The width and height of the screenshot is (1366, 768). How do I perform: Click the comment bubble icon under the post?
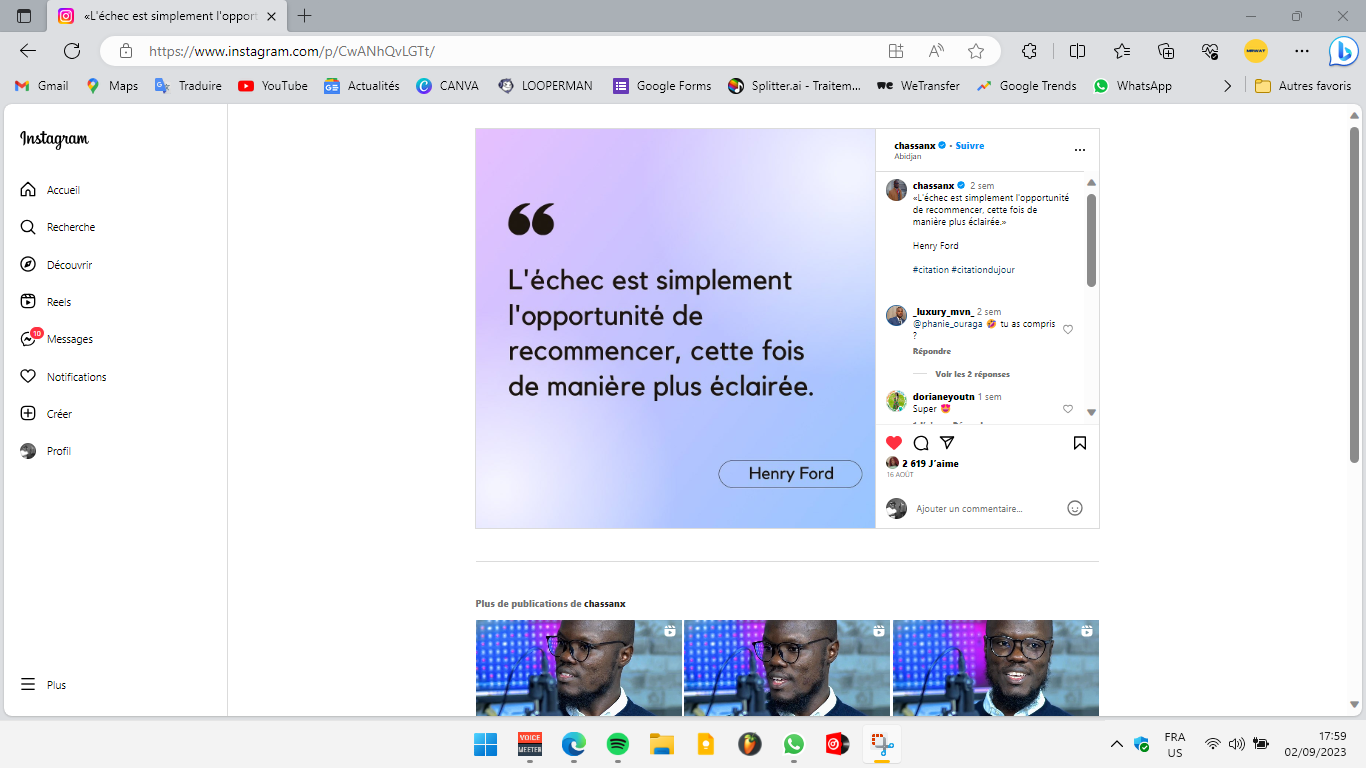coord(921,443)
